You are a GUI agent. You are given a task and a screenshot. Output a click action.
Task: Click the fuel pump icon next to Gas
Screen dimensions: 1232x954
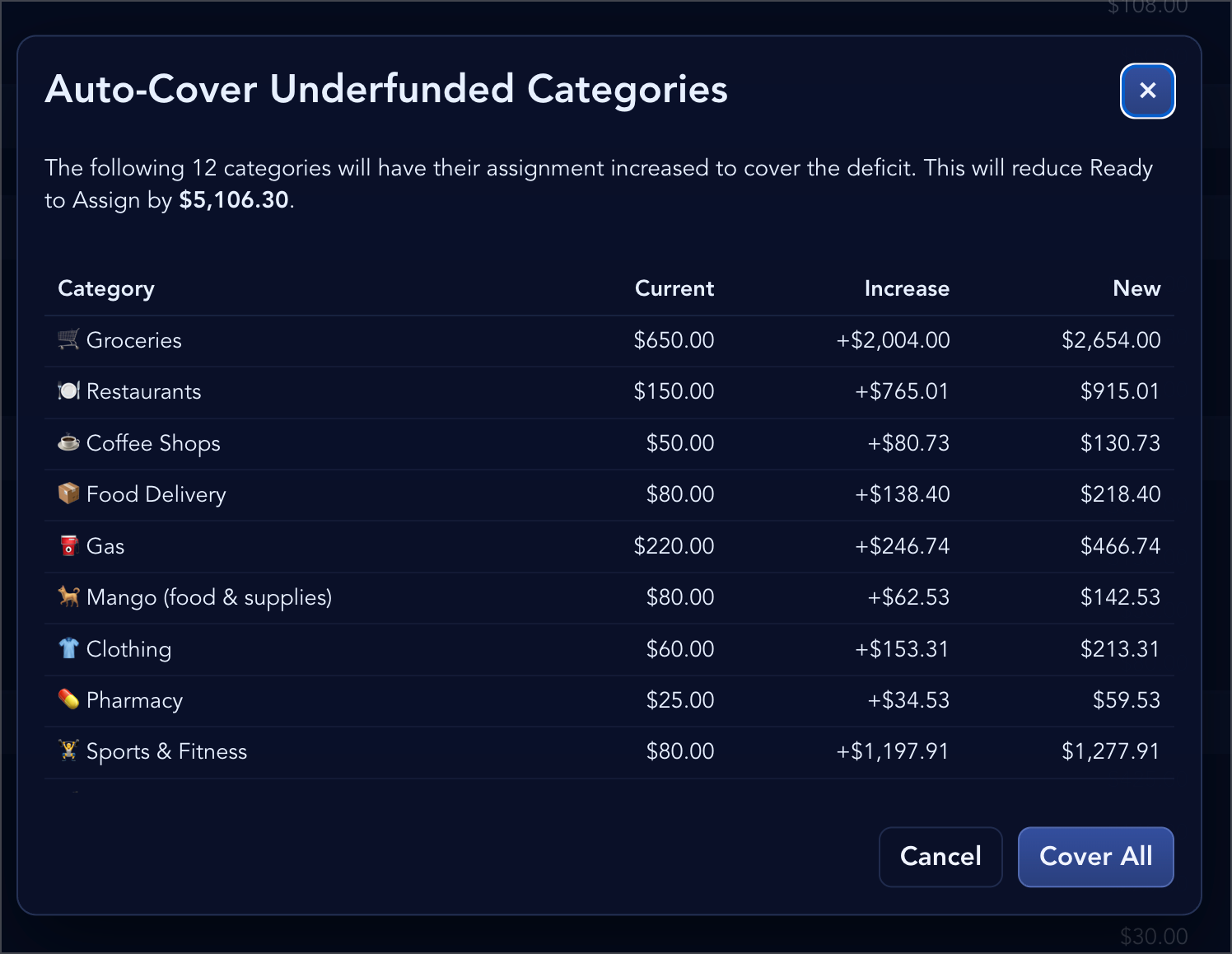click(x=69, y=545)
